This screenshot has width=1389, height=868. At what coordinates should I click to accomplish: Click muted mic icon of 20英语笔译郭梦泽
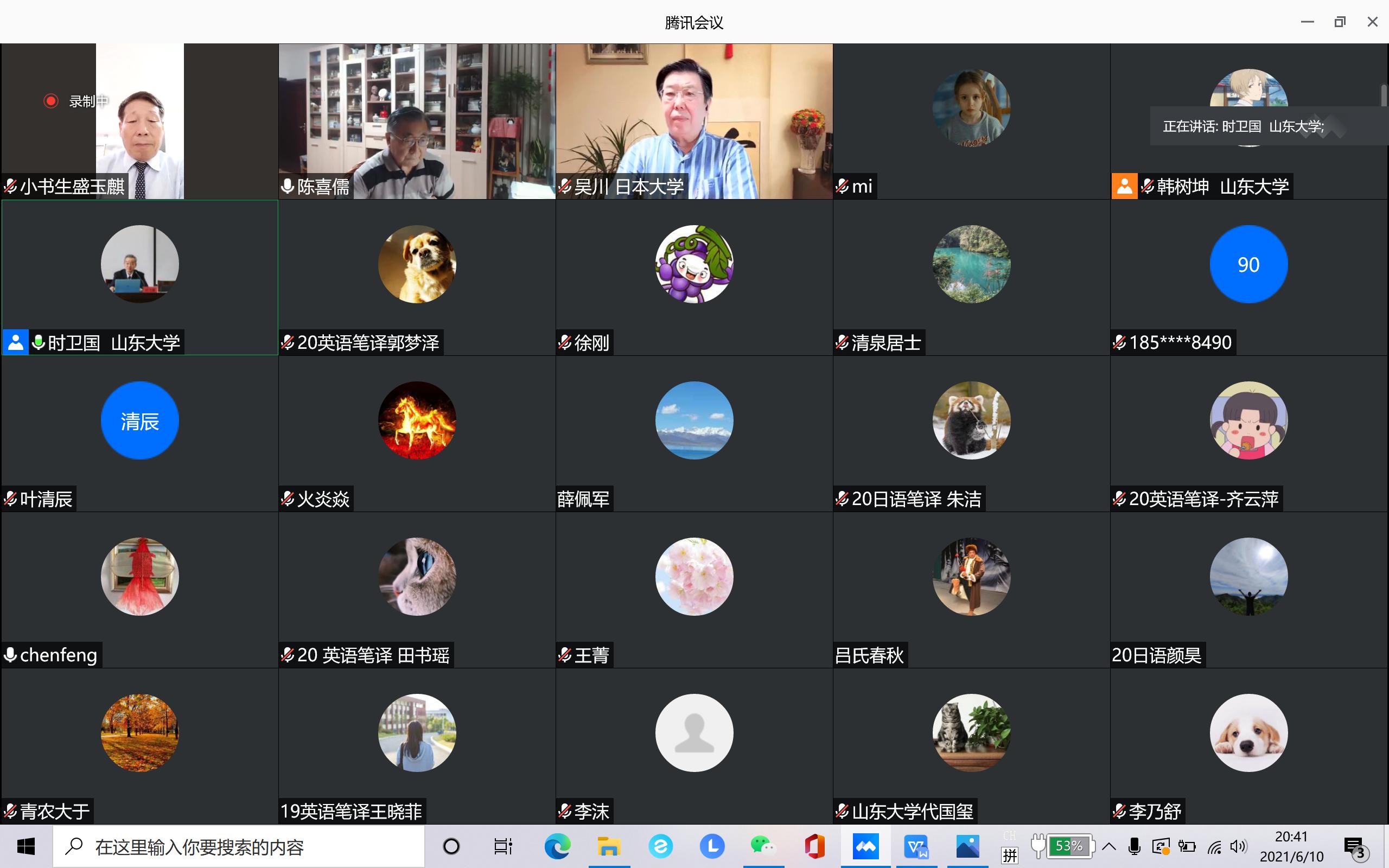click(x=288, y=343)
